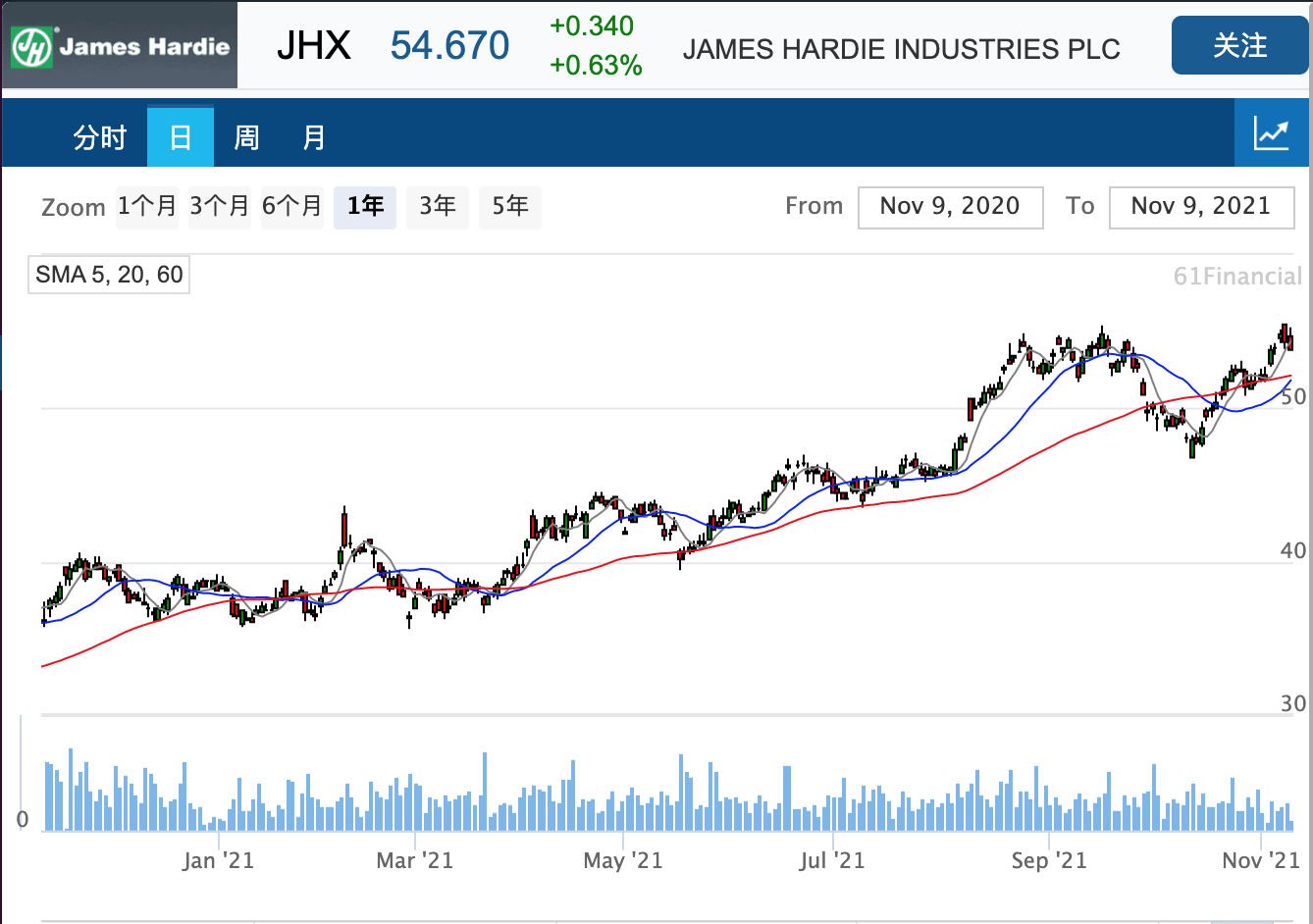Click the To date field Nov 9, 2021

[x=1201, y=207]
